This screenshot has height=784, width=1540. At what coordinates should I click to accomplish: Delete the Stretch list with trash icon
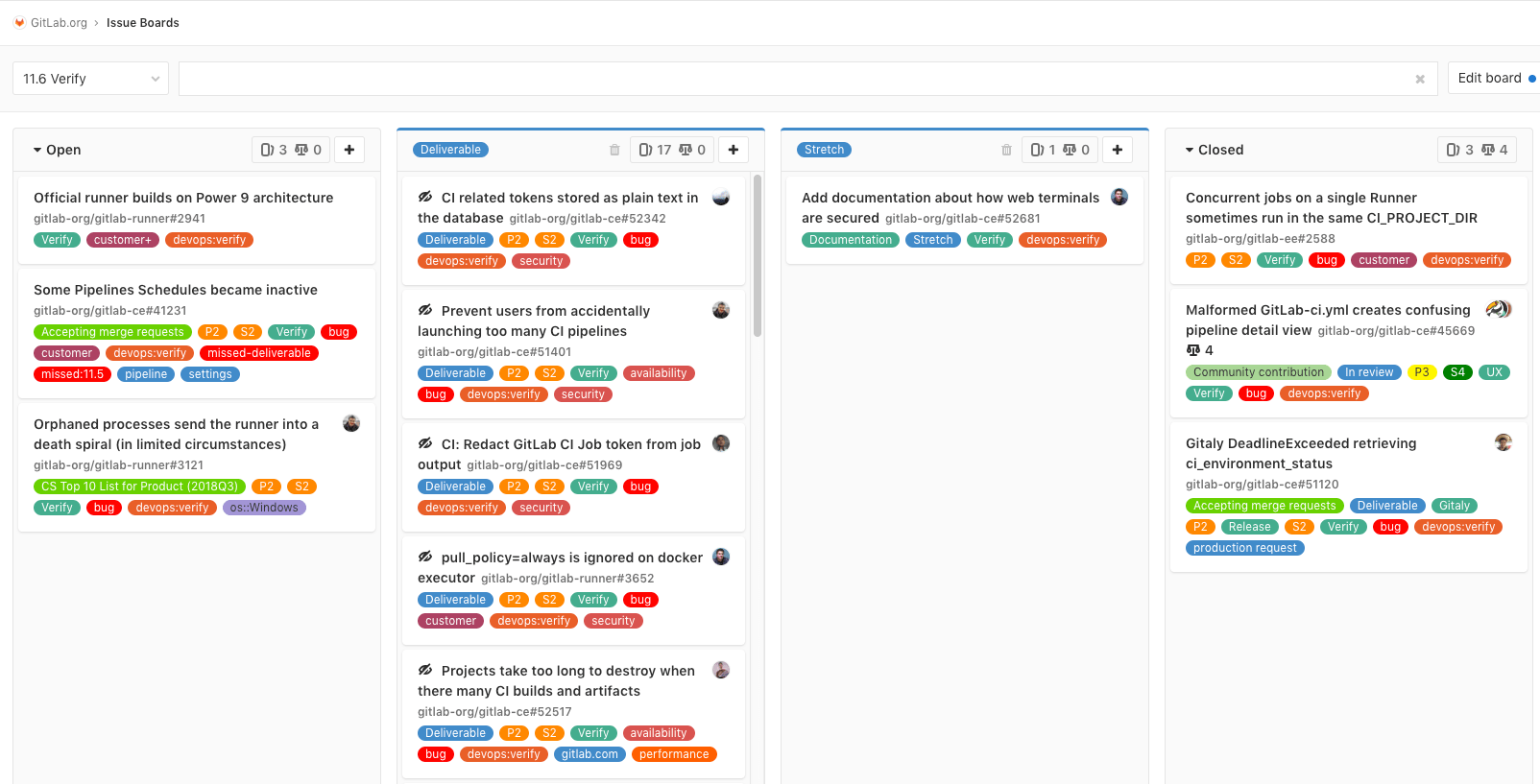tap(1006, 150)
